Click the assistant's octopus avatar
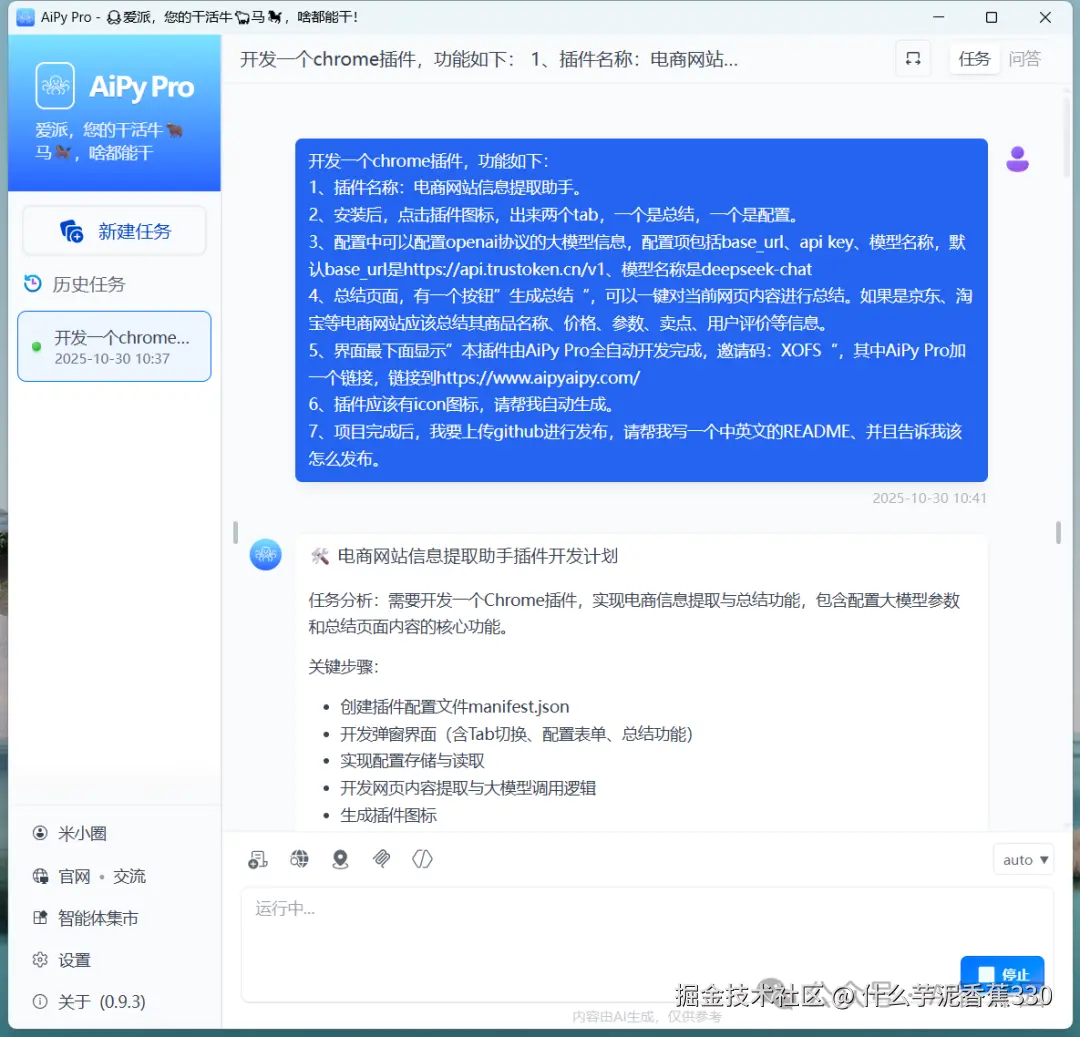This screenshot has width=1080, height=1037. click(265, 554)
